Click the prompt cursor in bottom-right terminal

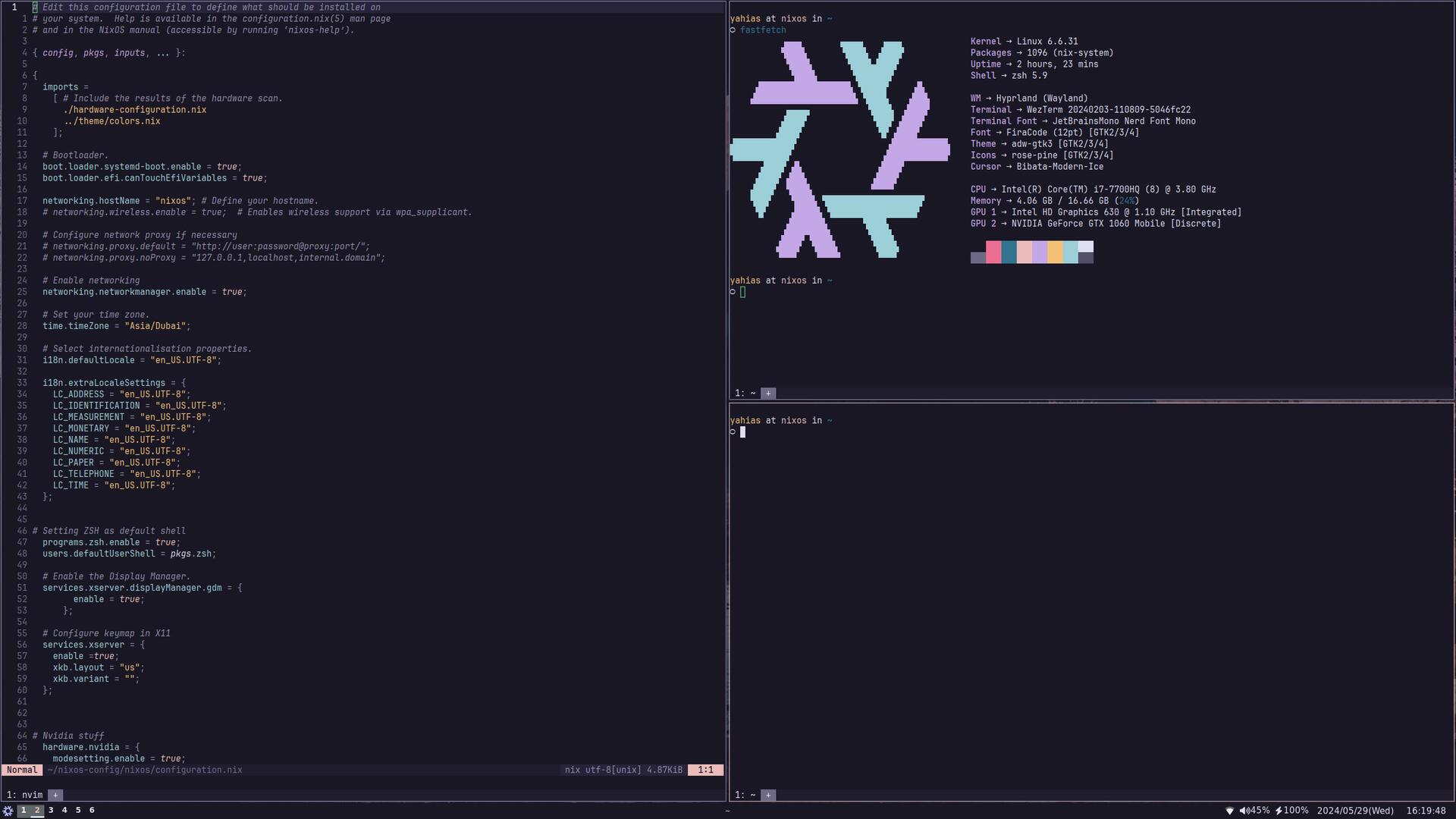tap(743, 432)
